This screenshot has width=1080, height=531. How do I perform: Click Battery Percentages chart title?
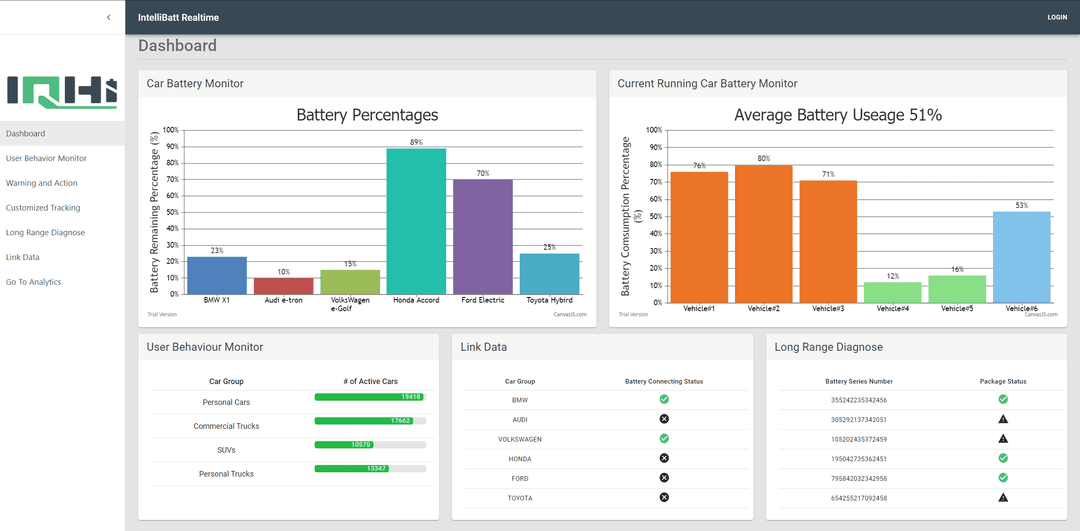click(x=367, y=115)
